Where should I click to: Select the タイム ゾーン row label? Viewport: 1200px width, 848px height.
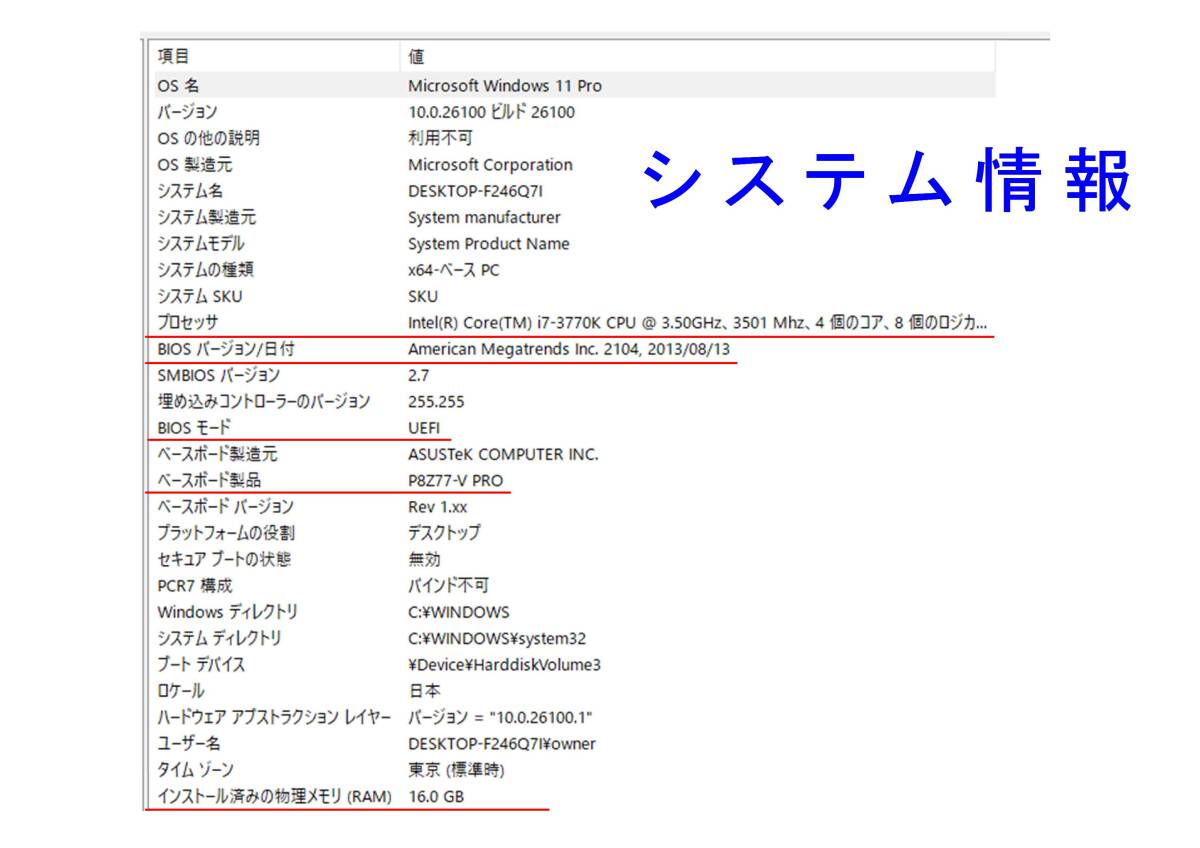(x=195, y=770)
